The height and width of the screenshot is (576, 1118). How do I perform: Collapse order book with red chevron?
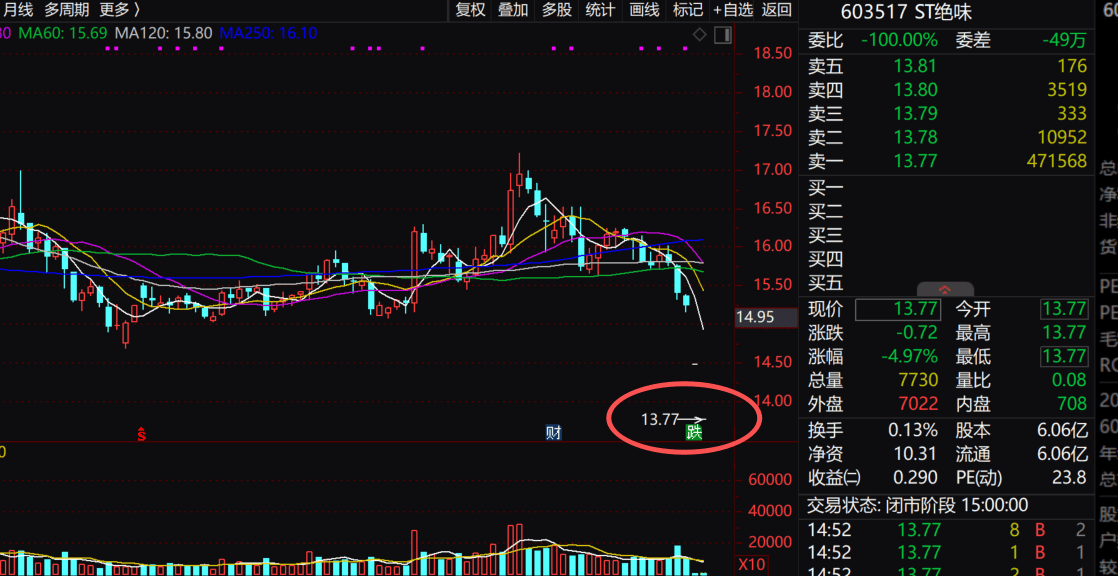(x=944, y=289)
